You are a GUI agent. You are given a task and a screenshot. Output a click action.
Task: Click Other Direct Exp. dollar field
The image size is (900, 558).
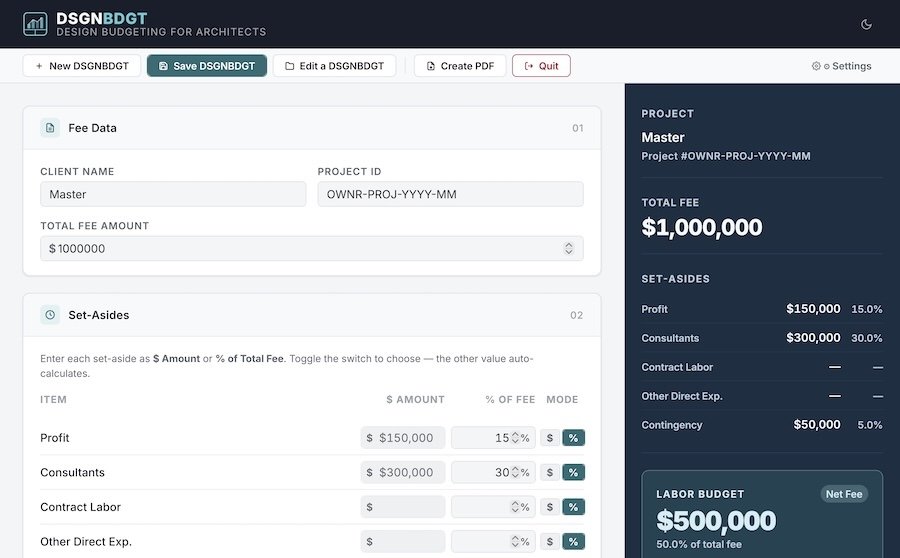click(x=402, y=541)
